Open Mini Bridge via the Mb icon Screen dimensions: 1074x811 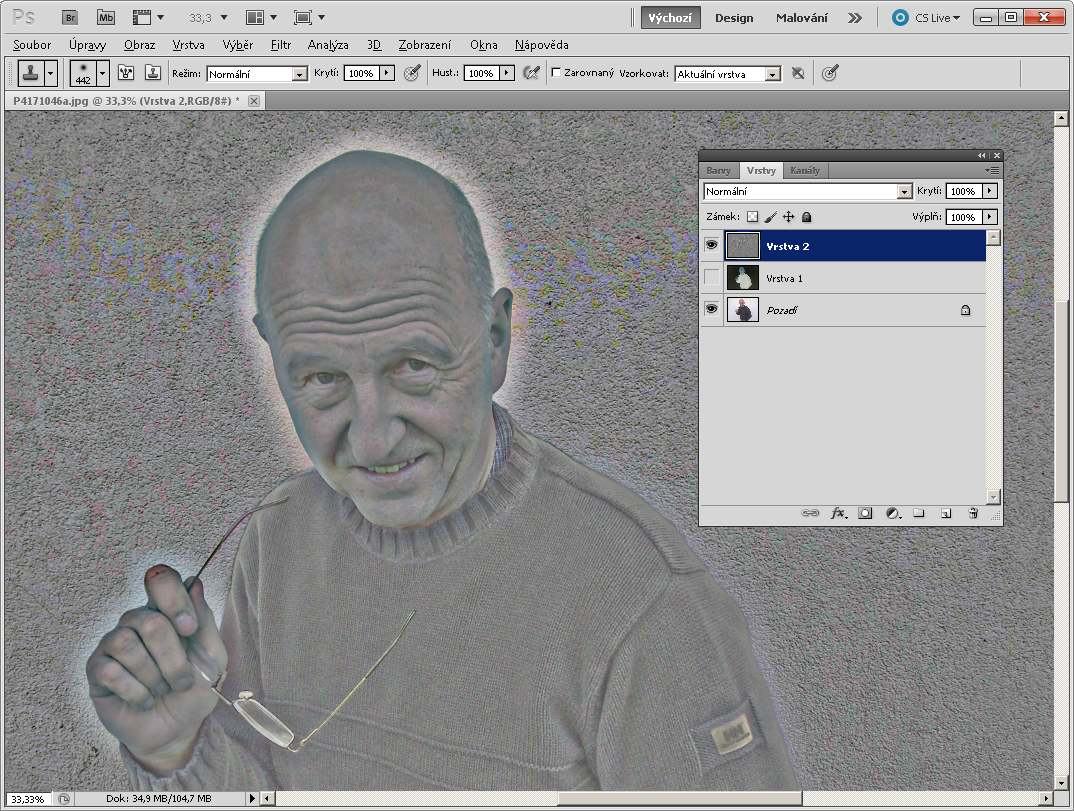pos(105,17)
